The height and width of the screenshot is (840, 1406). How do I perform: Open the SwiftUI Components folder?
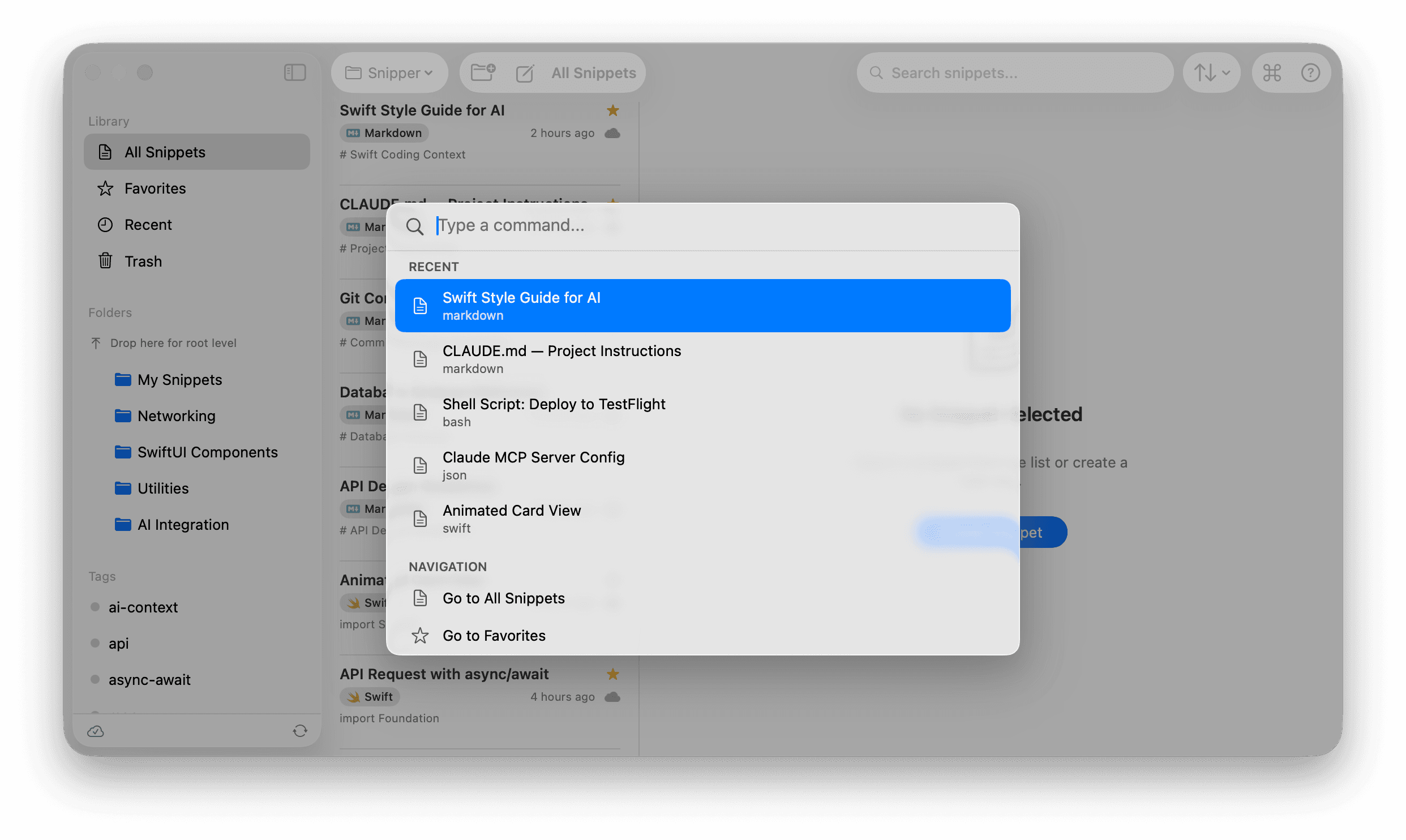(x=207, y=452)
